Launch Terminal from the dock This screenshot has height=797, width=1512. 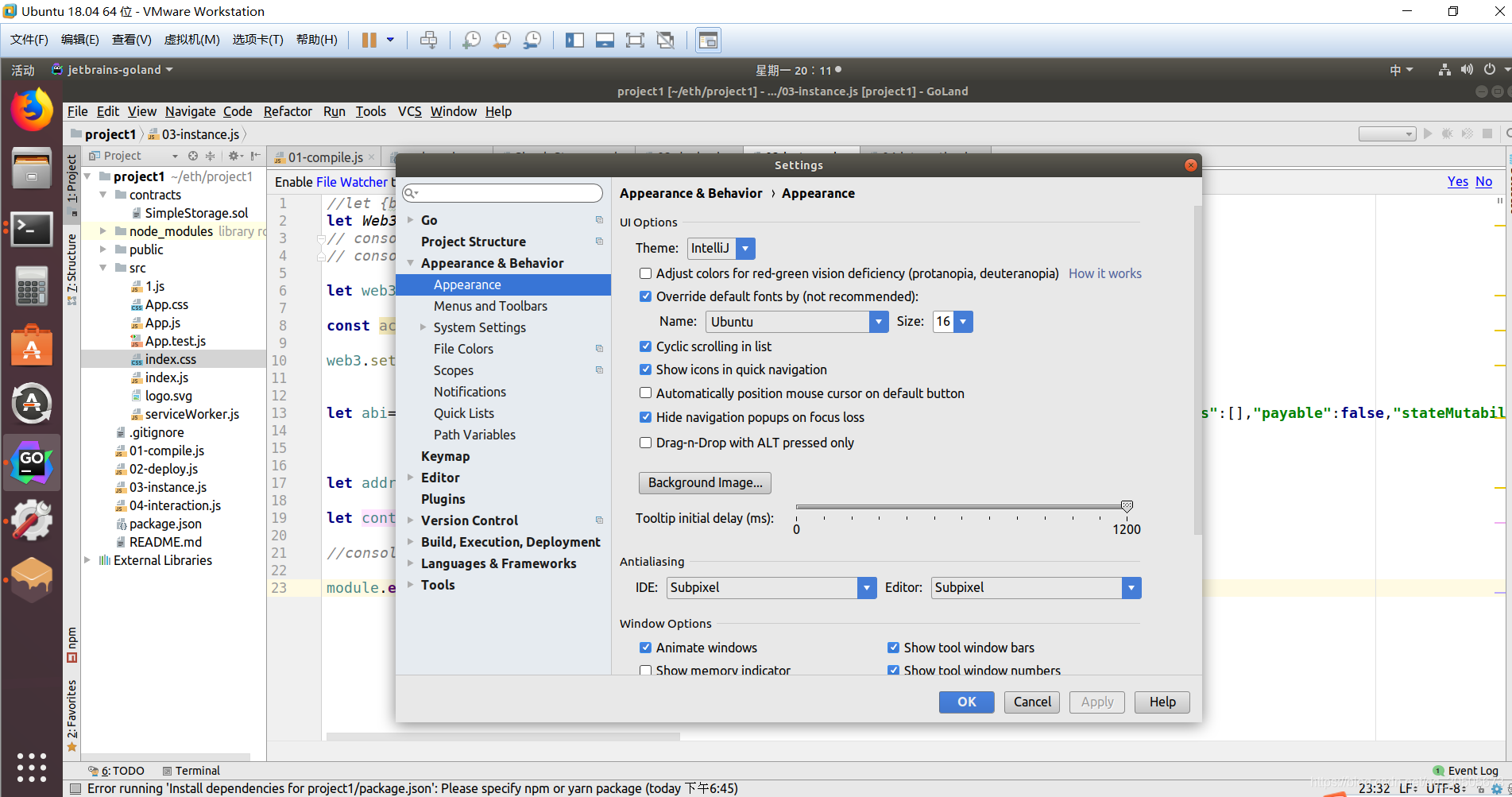[32, 229]
